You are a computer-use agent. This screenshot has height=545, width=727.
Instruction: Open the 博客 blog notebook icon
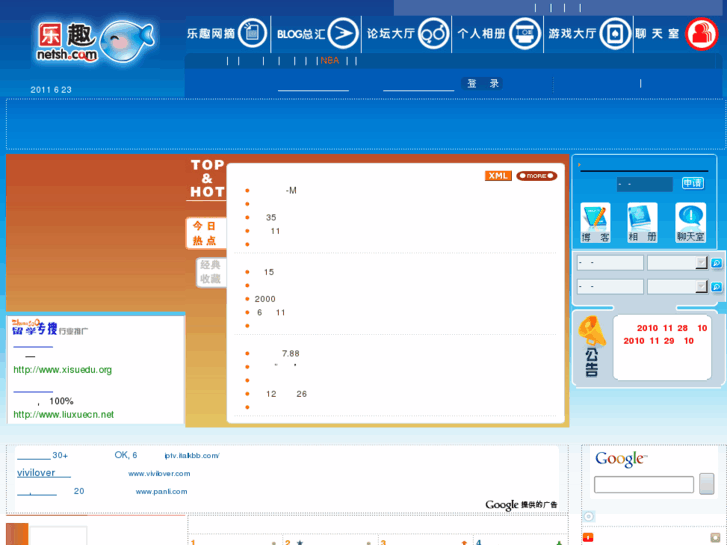(595, 223)
